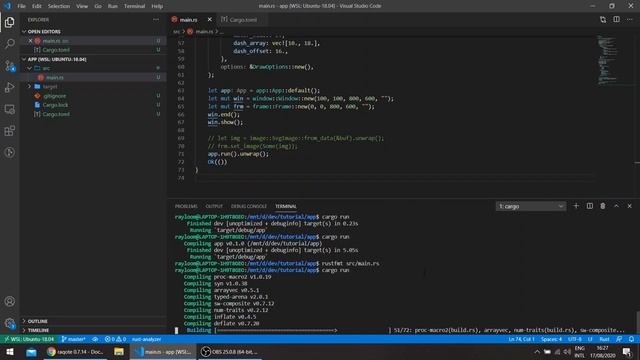Switch to the Problems panel tab
This screenshot has height=360, width=640.
pyautogui.click(x=186, y=207)
